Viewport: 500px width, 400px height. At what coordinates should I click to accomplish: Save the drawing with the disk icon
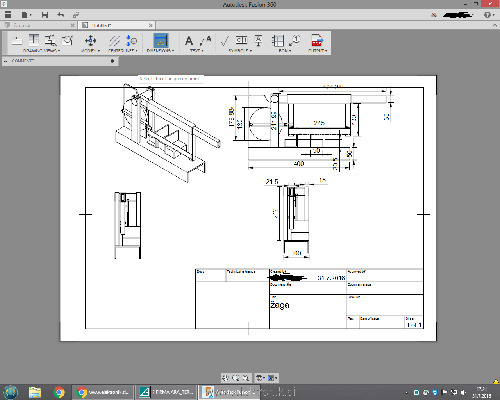point(45,15)
